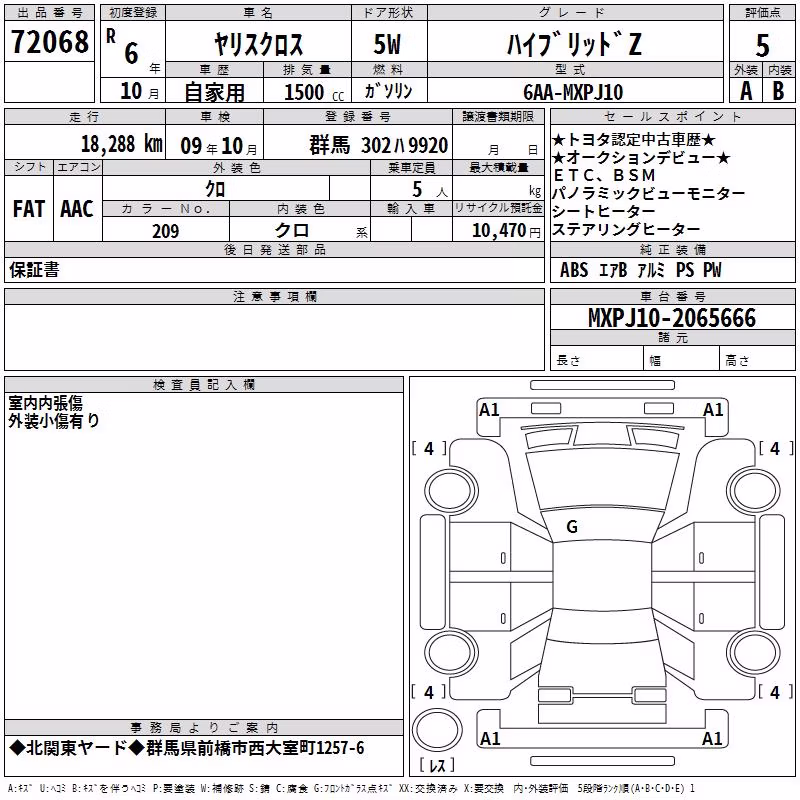Screen dimensions: 800x800
Task: Click car name ヤリスクロス
Action: [x=258, y=44]
